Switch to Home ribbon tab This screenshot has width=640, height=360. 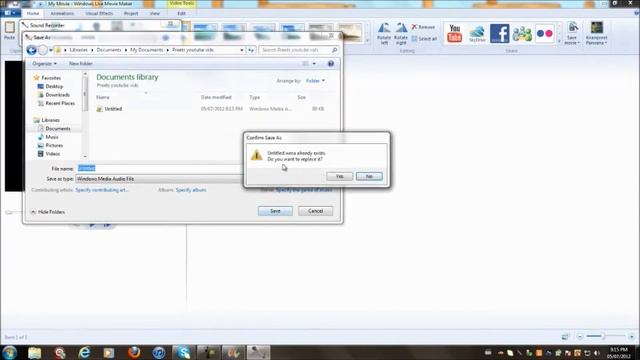click(33, 13)
